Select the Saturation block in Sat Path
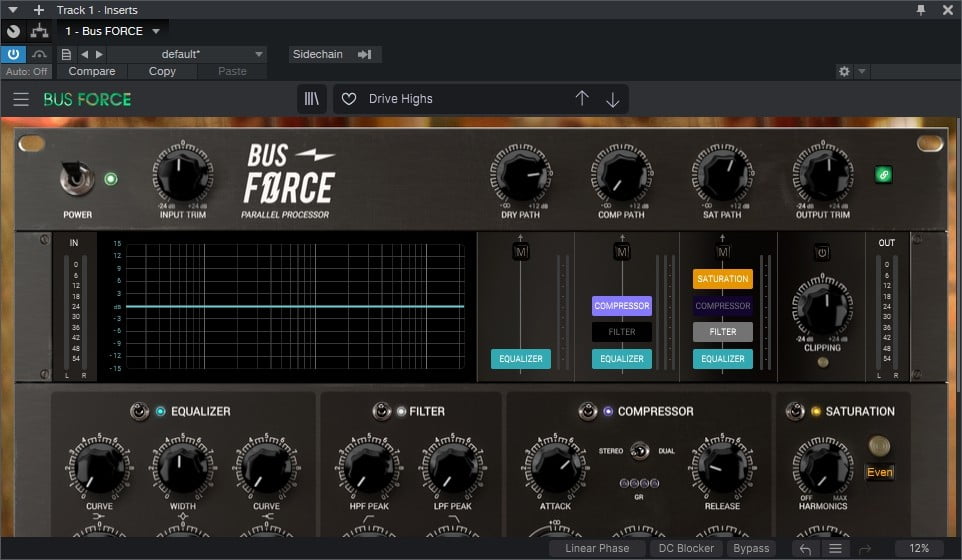962x560 pixels. tap(722, 279)
